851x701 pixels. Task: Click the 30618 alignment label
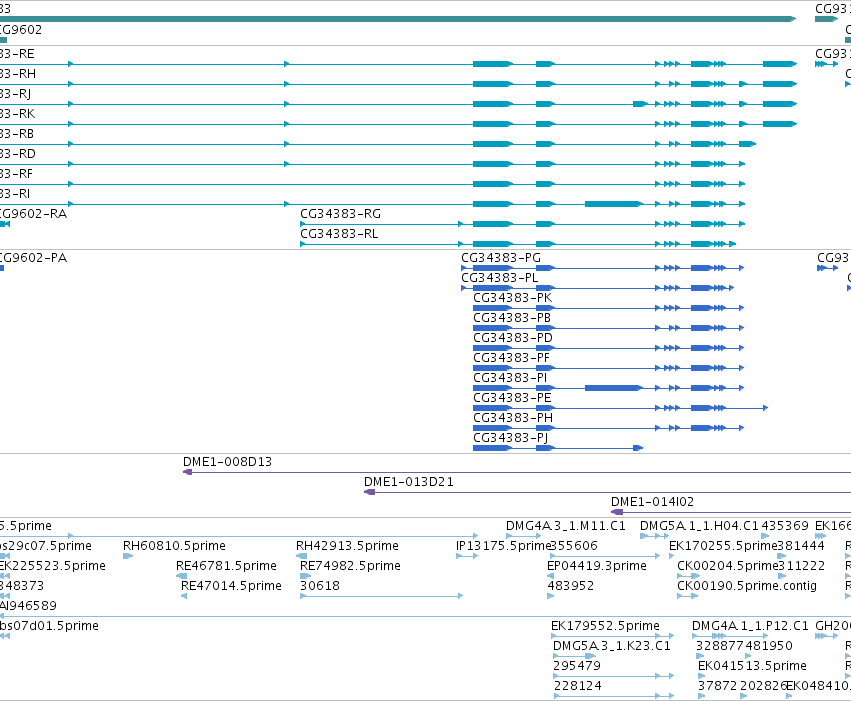(320, 586)
